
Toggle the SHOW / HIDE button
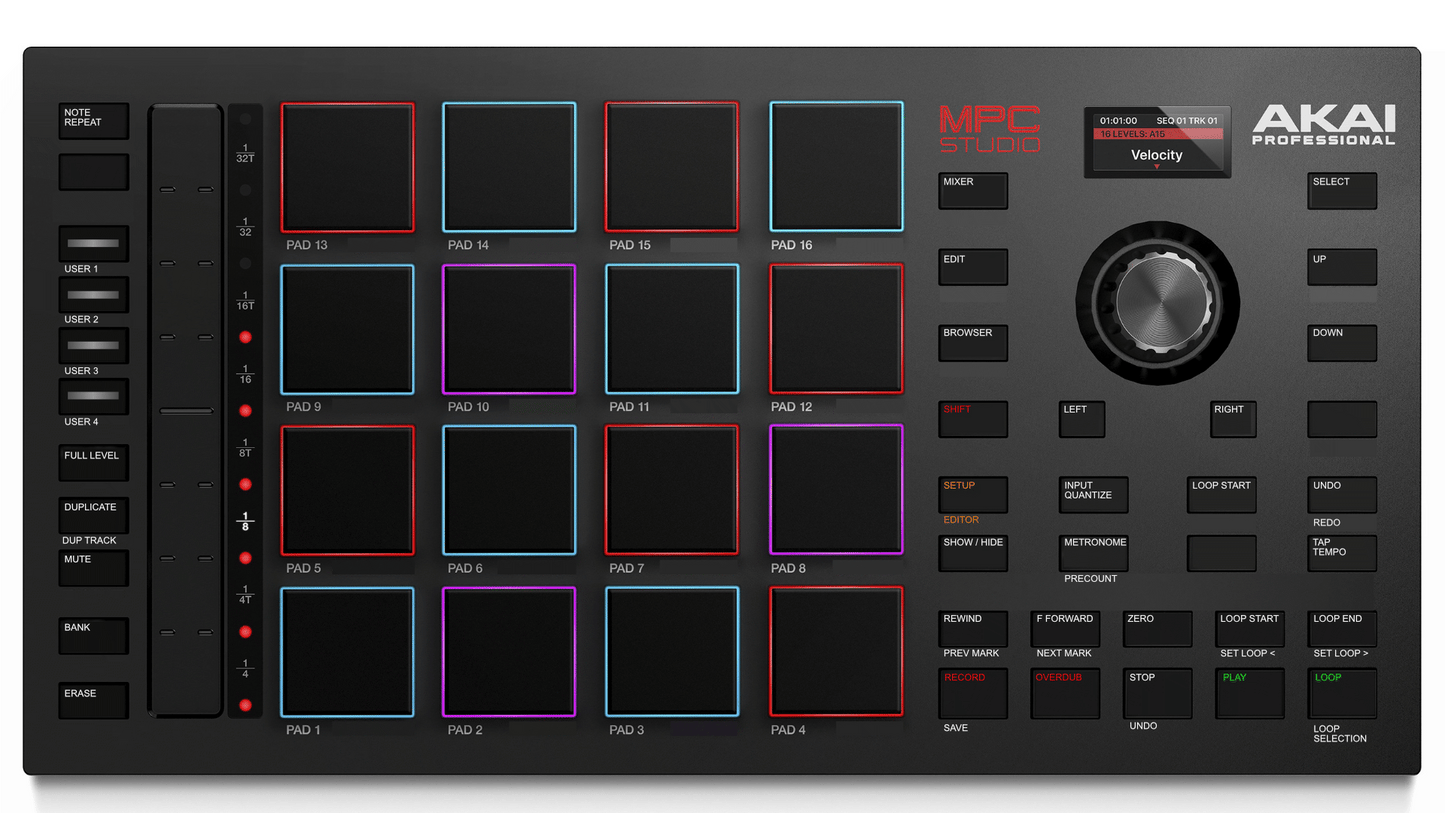coord(973,553)
